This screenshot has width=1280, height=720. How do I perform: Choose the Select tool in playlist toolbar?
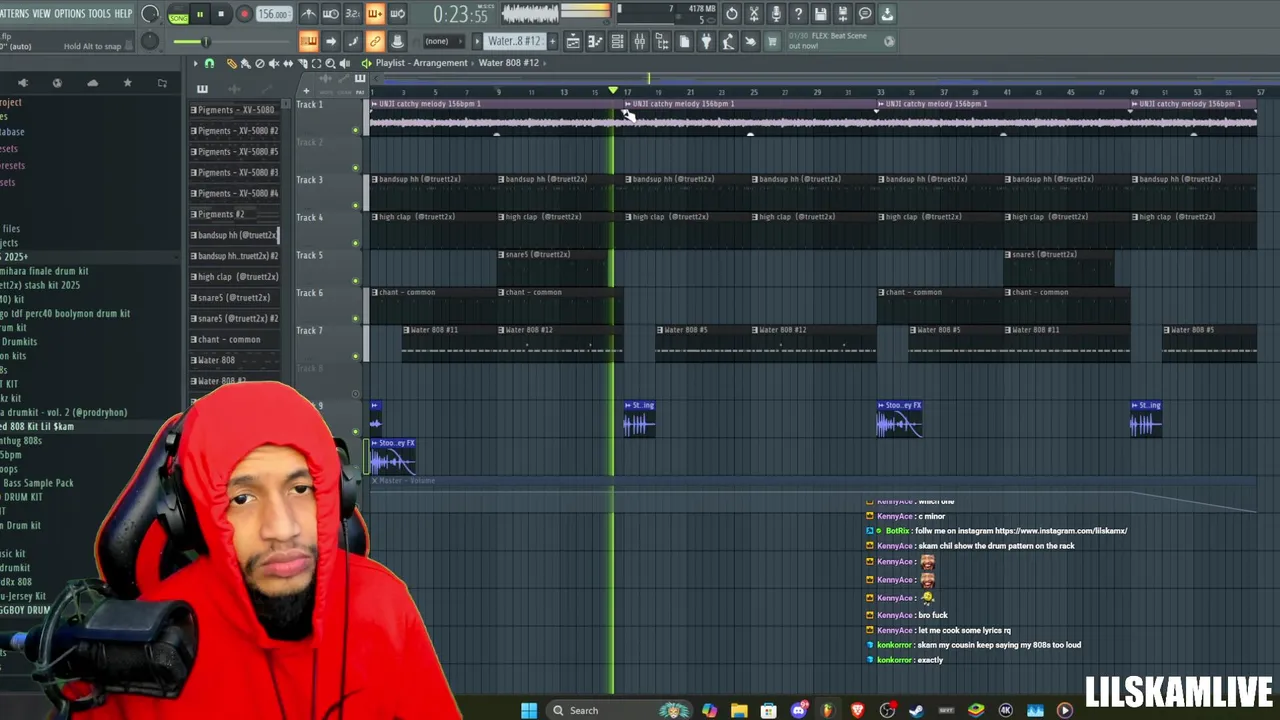pos(317,63)
